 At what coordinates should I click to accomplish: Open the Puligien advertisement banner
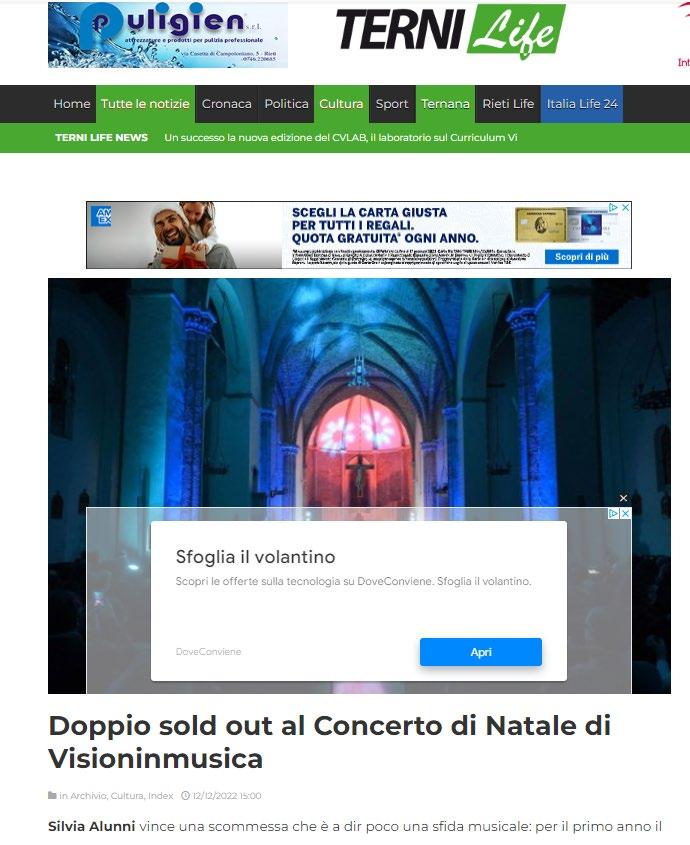[168, 35]
